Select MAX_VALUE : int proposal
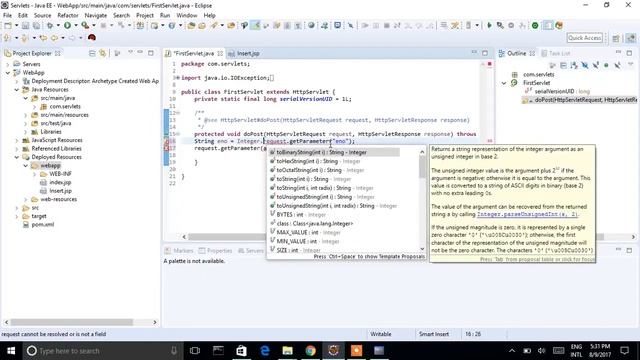Viewport: 640px width, 360px height. tap(305, 233)
